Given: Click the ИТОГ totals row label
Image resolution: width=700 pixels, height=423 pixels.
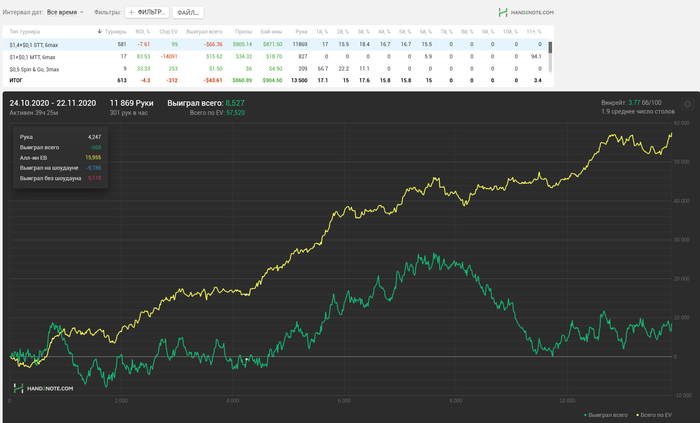Looking at the screenshot, I should (16, 81).
